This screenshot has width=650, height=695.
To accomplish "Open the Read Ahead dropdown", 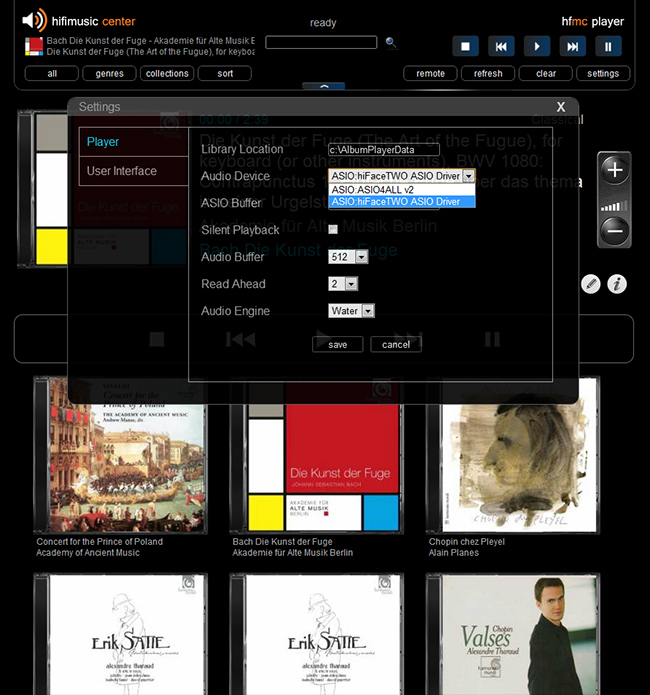I will click(343, 284).
